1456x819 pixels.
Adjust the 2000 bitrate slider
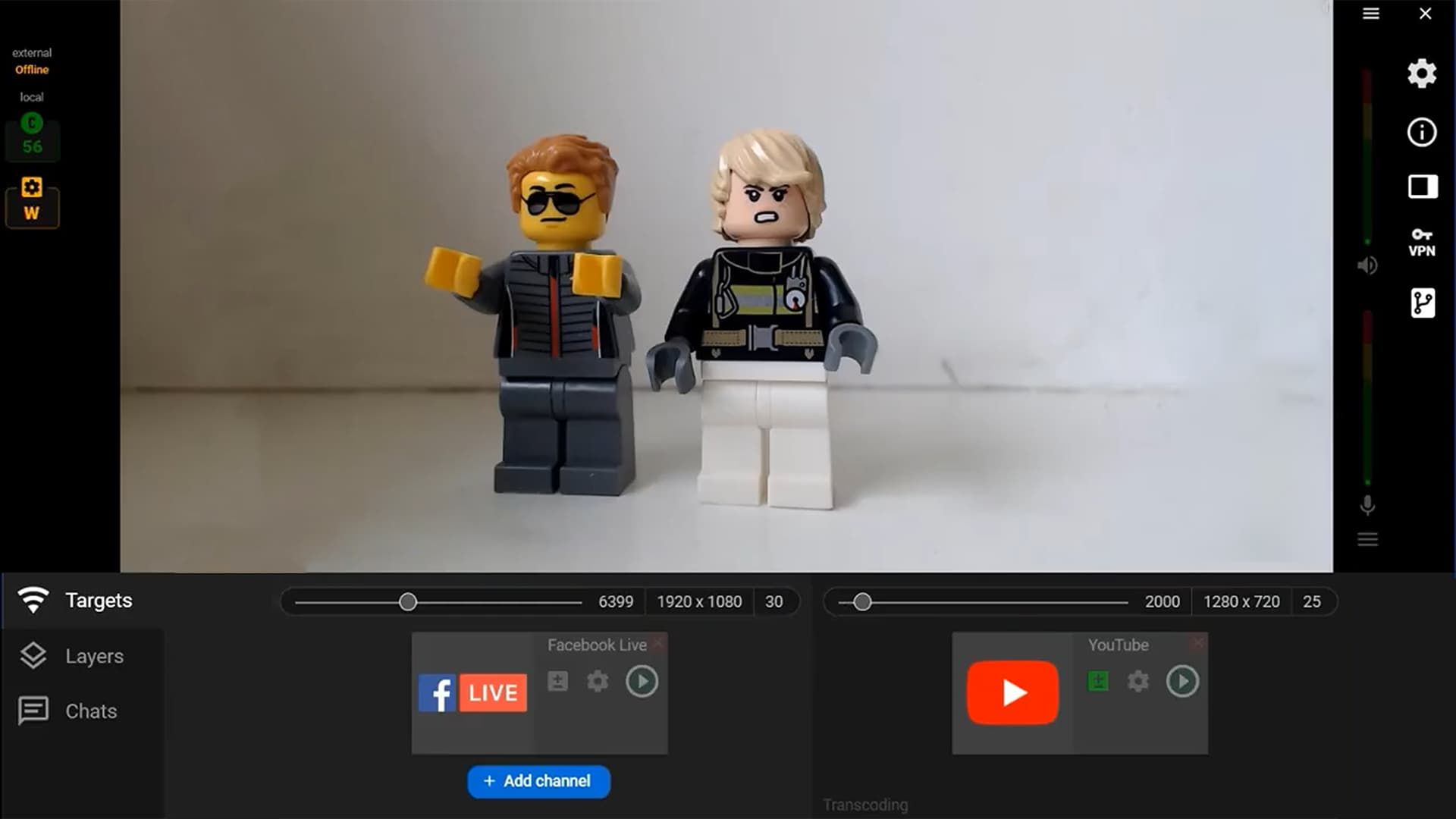coord(862,602)
